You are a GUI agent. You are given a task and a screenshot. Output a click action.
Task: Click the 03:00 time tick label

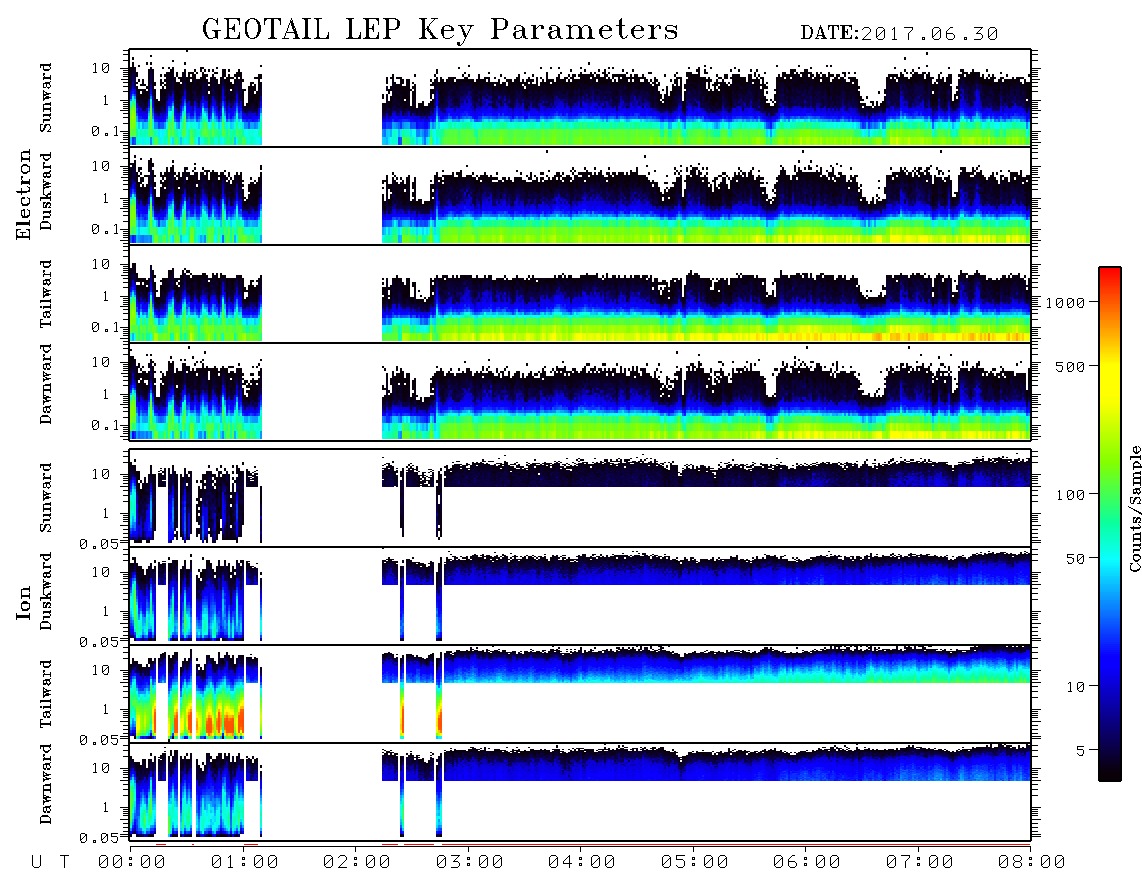click(x=470, y=863)
